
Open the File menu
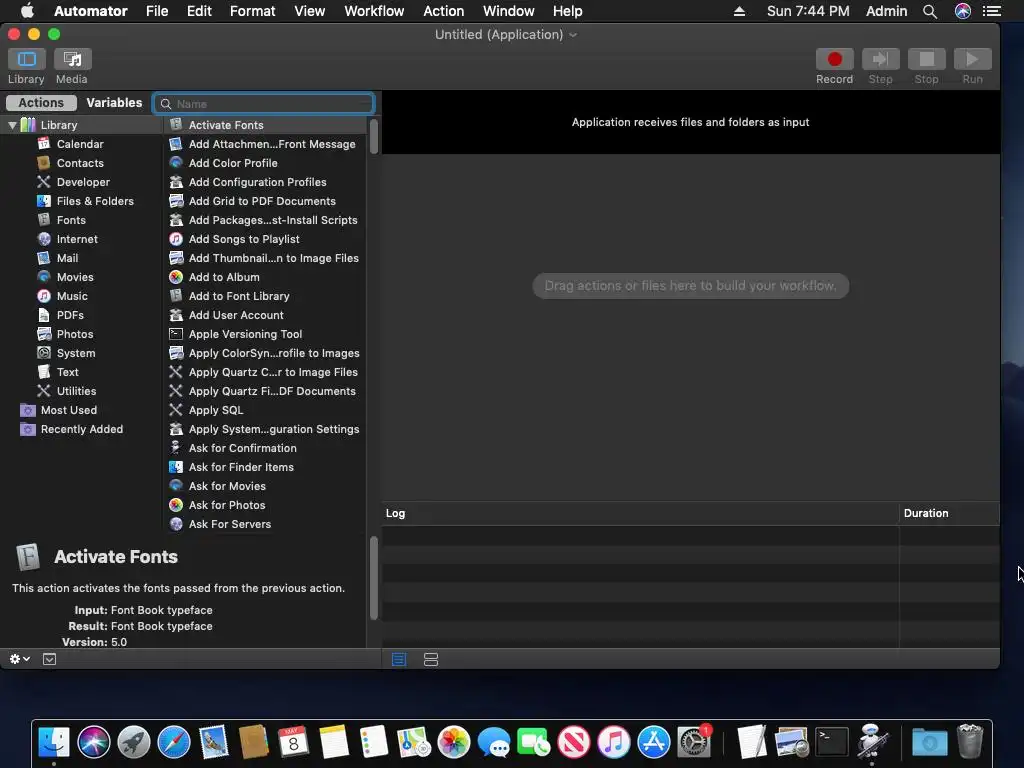[157, 11]
